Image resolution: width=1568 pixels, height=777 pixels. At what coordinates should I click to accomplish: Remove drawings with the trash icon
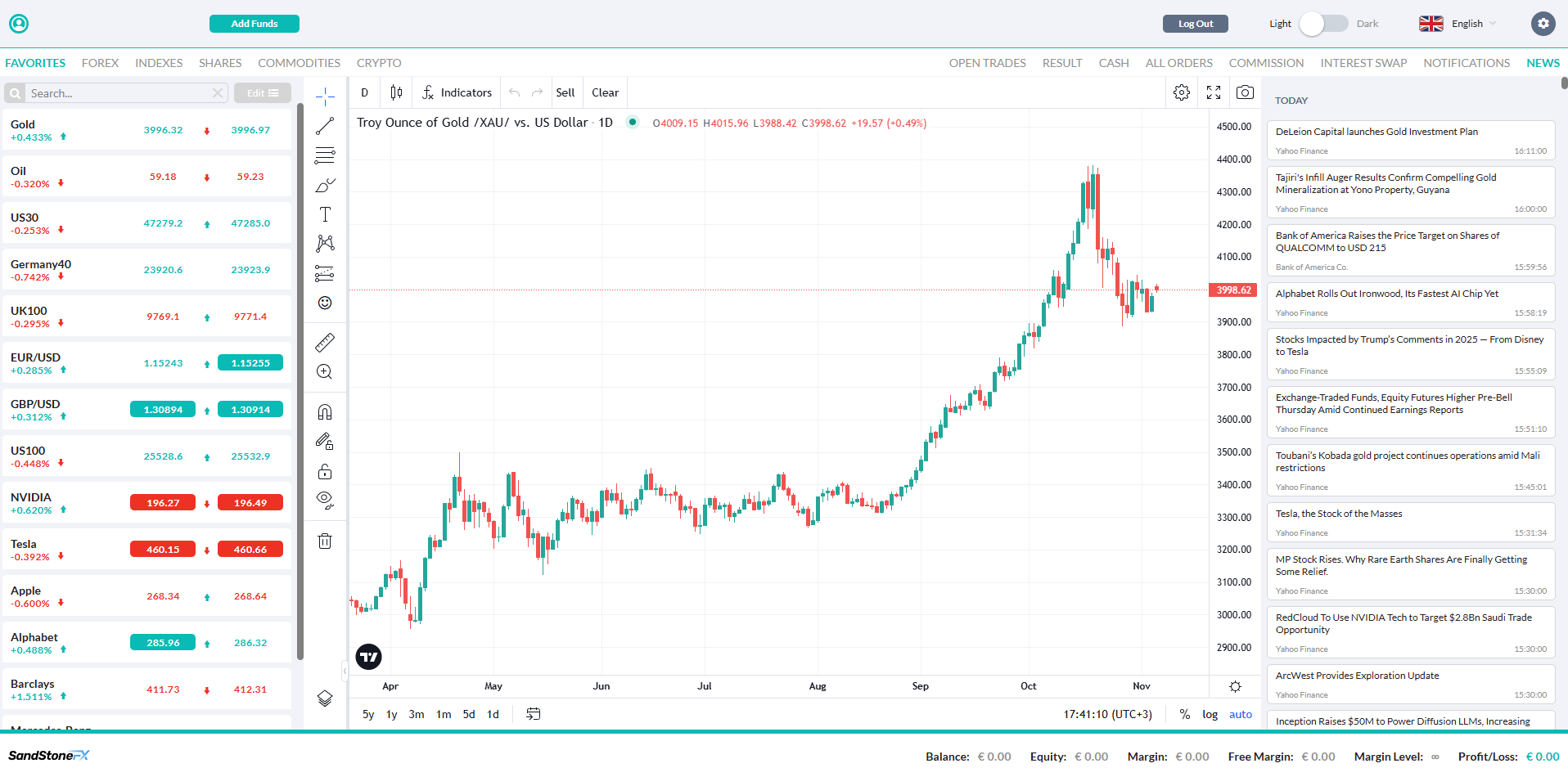(325, 541)
